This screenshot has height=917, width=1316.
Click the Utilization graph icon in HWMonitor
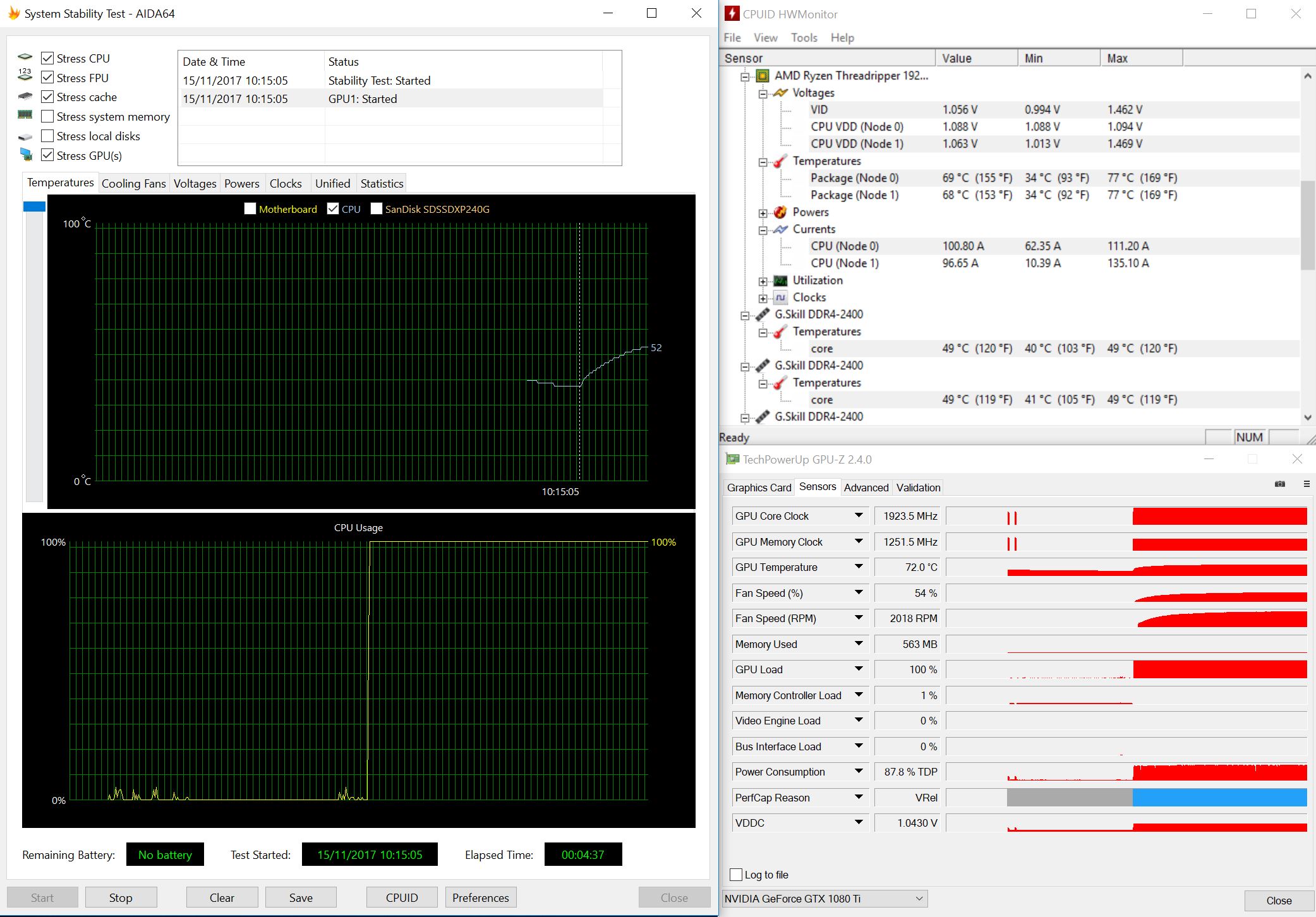[x=780, y=280]
